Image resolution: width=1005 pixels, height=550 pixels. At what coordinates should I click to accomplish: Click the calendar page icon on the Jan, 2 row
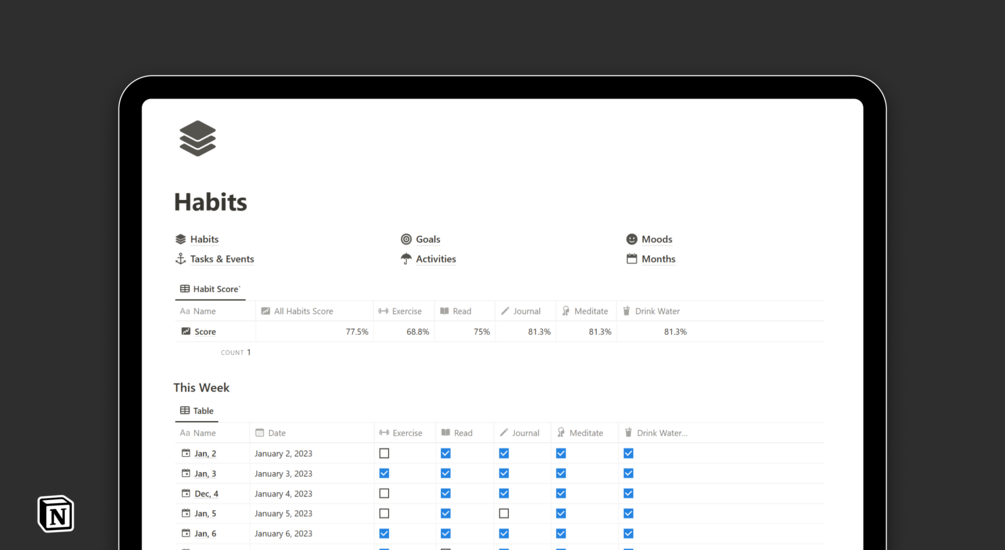click(186, 453)
